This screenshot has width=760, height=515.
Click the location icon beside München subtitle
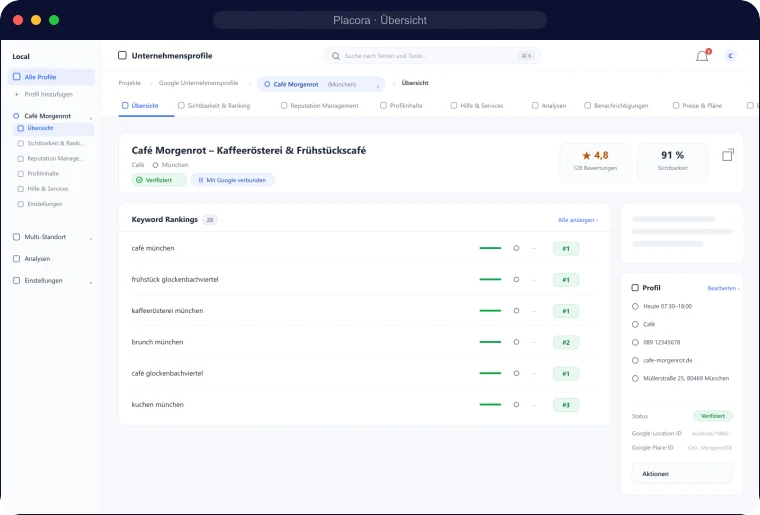tap(156, 165)
